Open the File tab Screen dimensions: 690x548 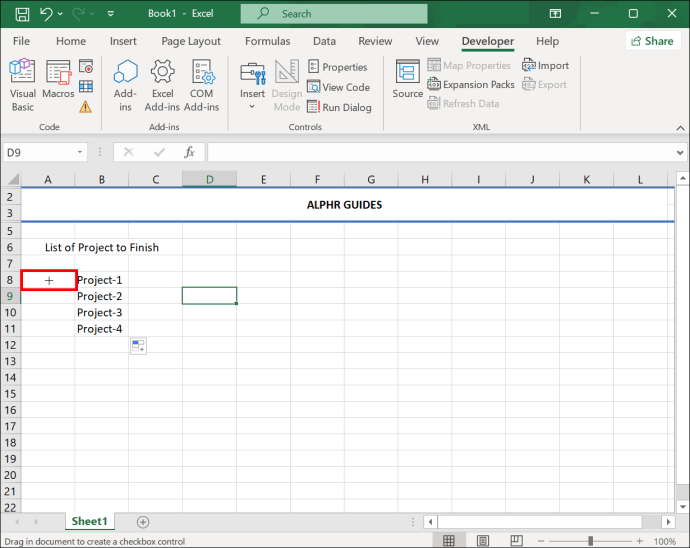pos(22,41)
